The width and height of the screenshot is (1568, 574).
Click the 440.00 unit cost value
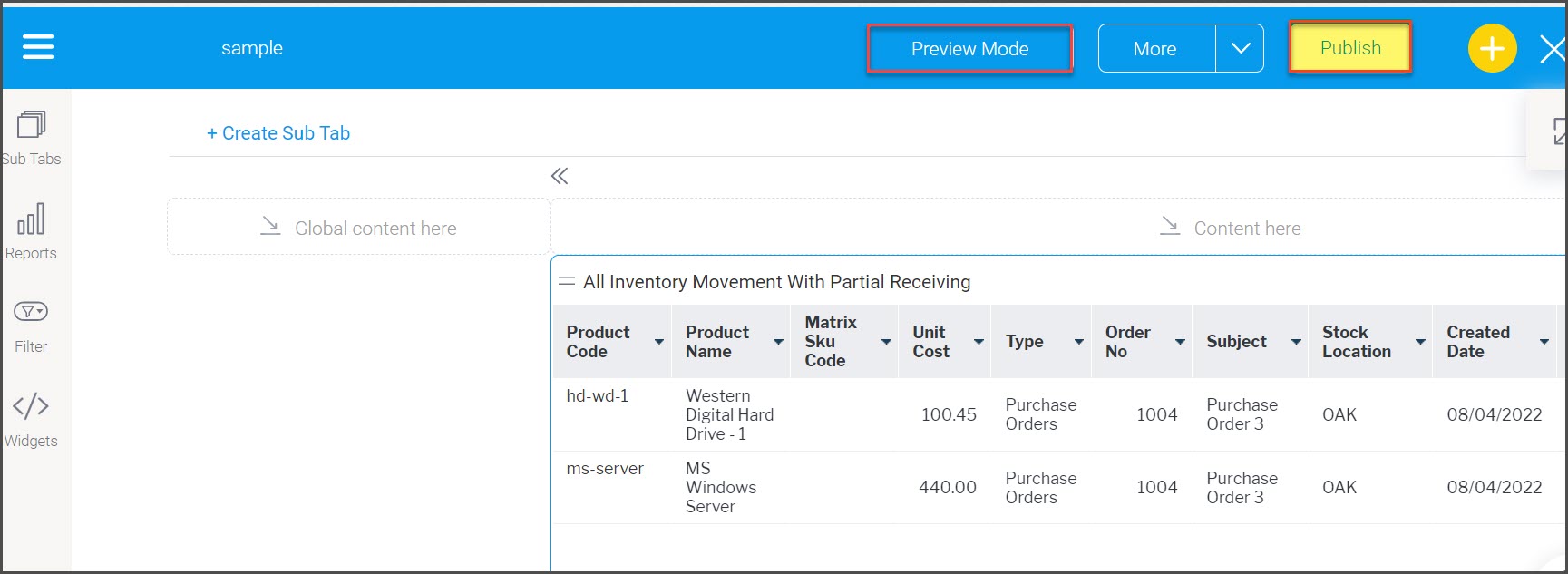(948, 487)
